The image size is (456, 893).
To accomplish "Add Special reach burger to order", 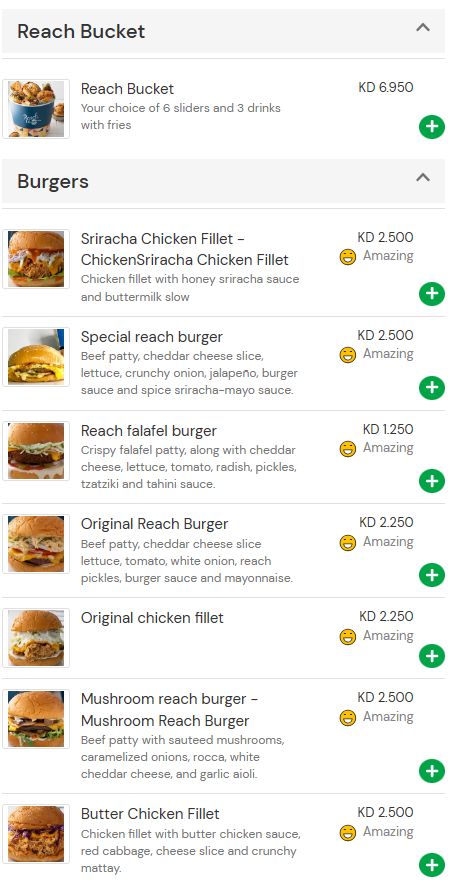I will tap(432, 388).
